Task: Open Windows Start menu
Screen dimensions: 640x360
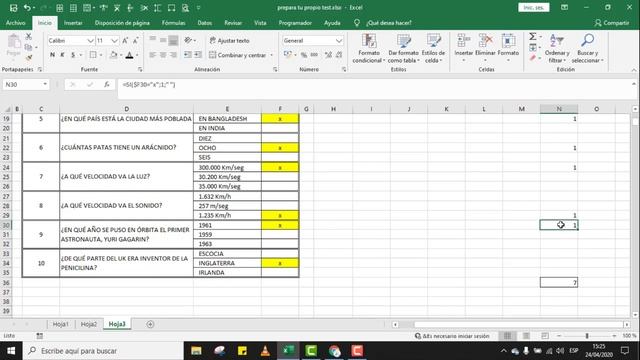Action: [11, 351]
